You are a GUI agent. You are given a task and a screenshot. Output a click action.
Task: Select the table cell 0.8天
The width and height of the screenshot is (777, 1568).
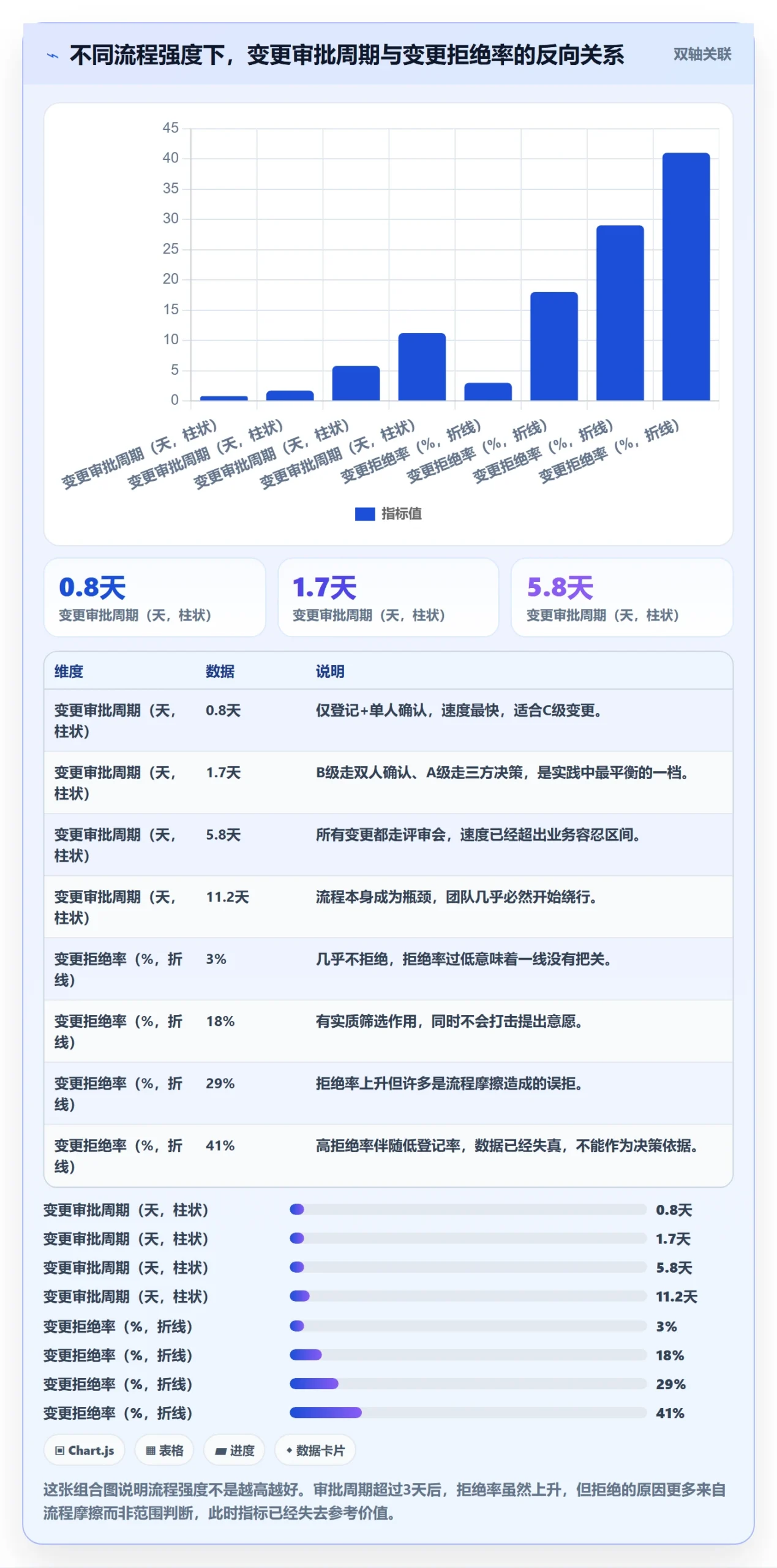tap(223, 710)
